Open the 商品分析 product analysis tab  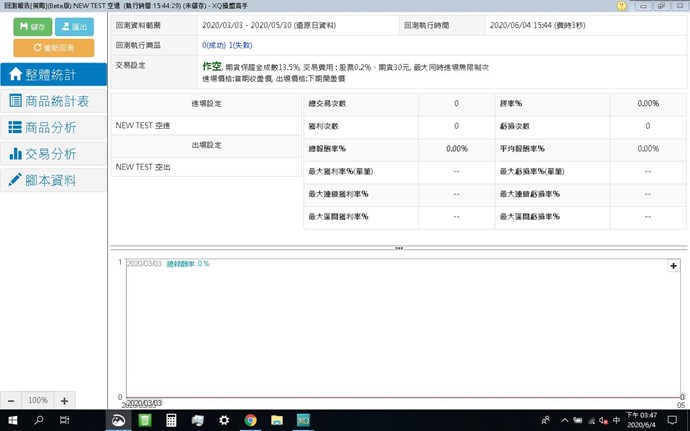point(53,127)
